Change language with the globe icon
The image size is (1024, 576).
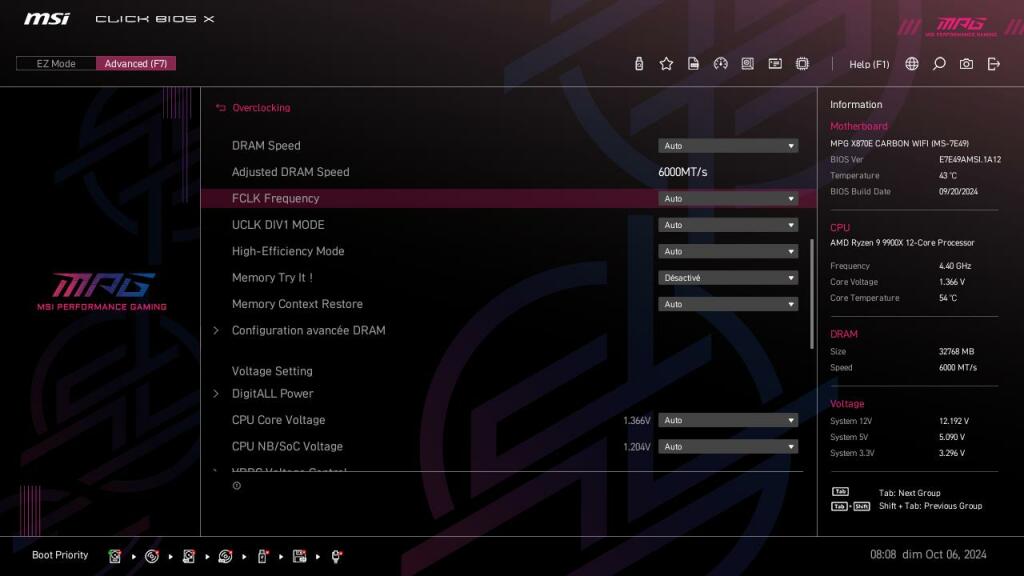(x=910, y=63)
